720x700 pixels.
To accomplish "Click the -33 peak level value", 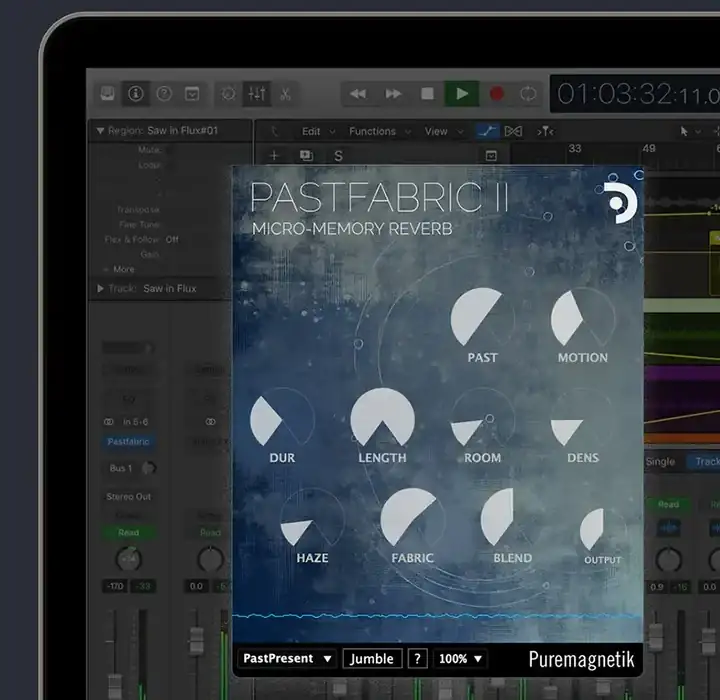I will coord(143,586).
